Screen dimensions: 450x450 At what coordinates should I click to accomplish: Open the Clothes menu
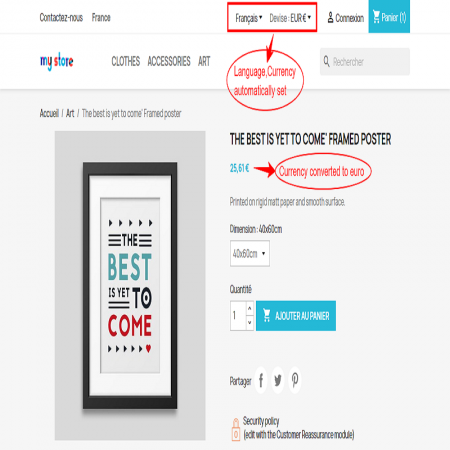[x=126, y=61]
